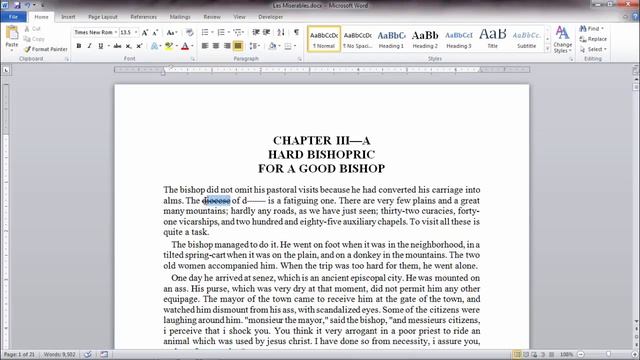Open the borders dropdown
This screenshot has width=640, height=360.
pyautogui.click(x=294, y=46)
